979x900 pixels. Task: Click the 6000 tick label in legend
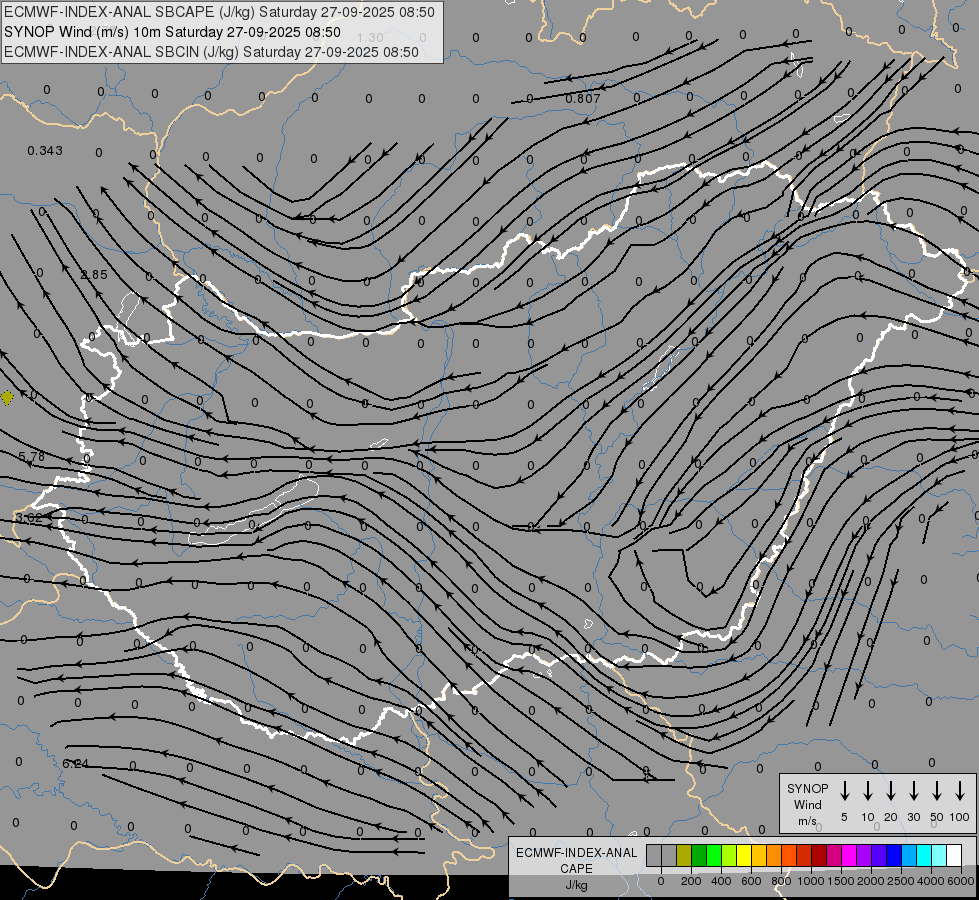click(961, 881)
